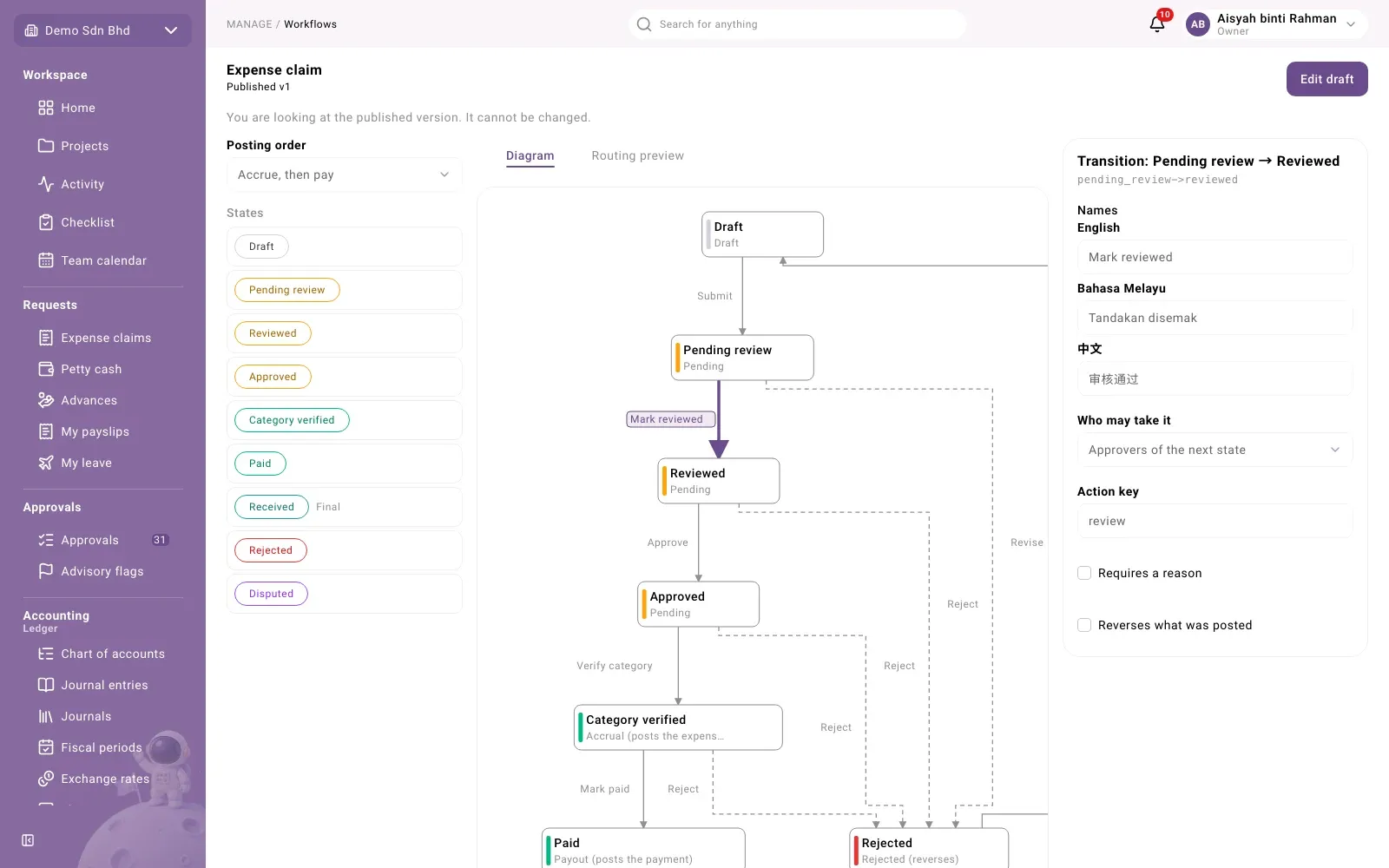The image size is (1389, 868).
Task: Switch to the Diagram tab
Action: [x=530, y=156]
